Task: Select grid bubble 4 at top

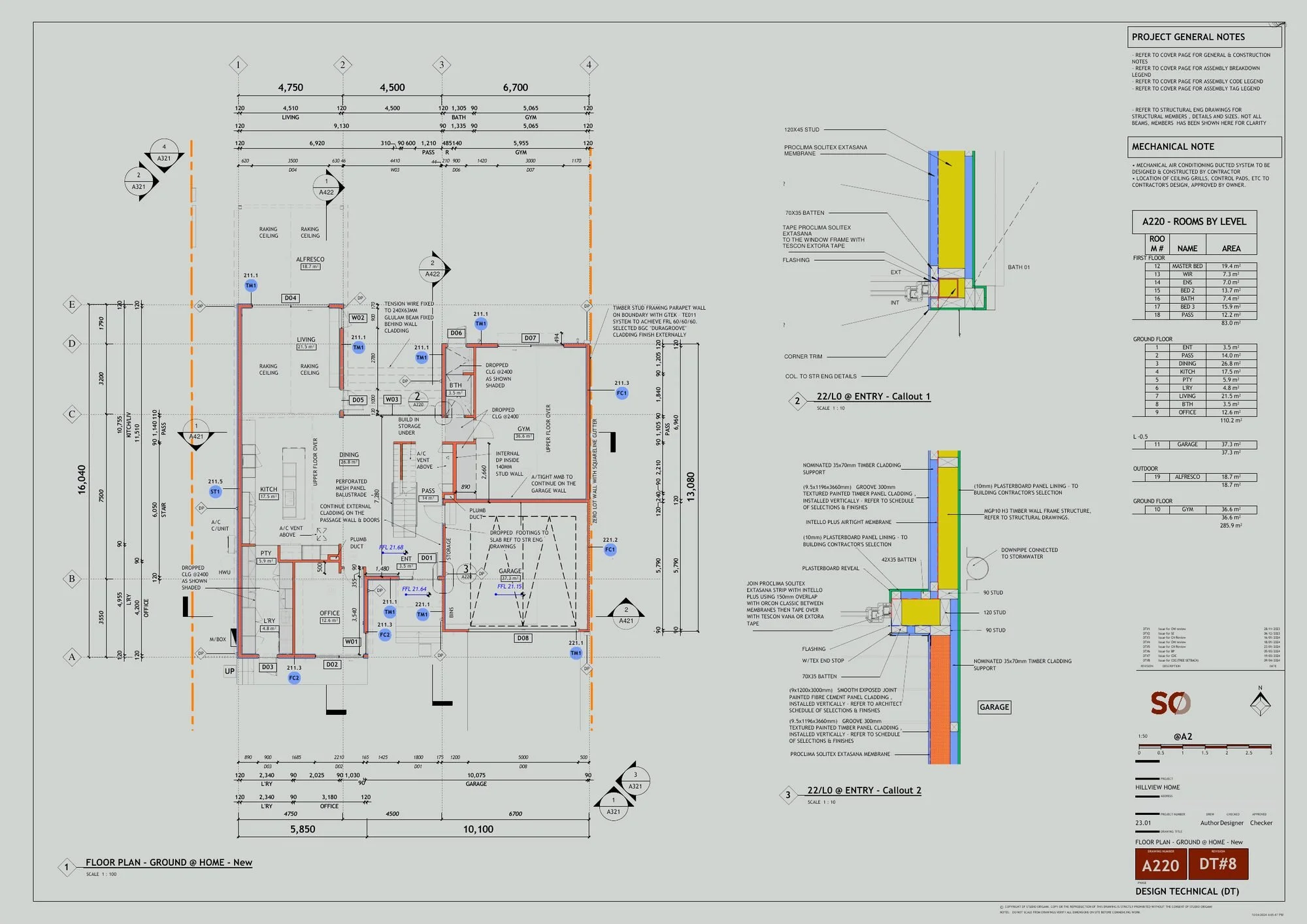Action: [589, 65]
